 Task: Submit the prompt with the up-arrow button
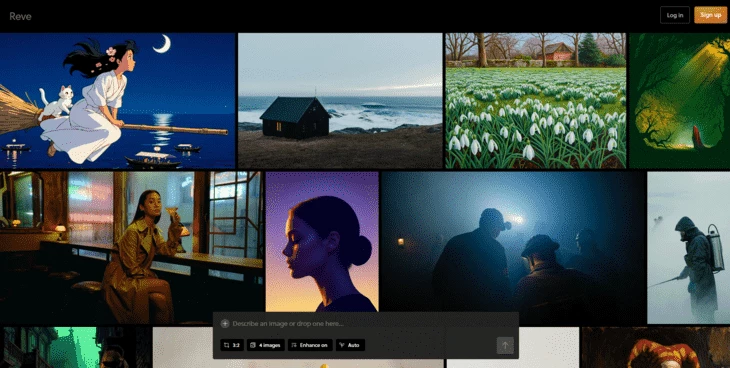pyautogui.click(x=505, y=345)
